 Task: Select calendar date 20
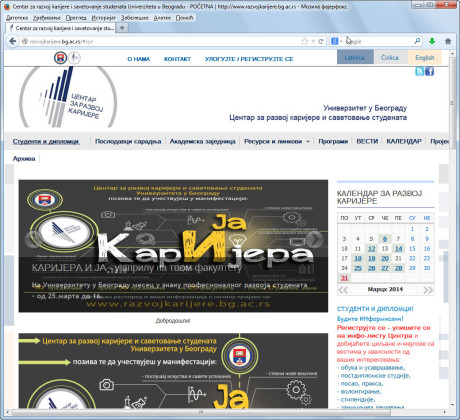pyautogui.click(x=385, y=258)
